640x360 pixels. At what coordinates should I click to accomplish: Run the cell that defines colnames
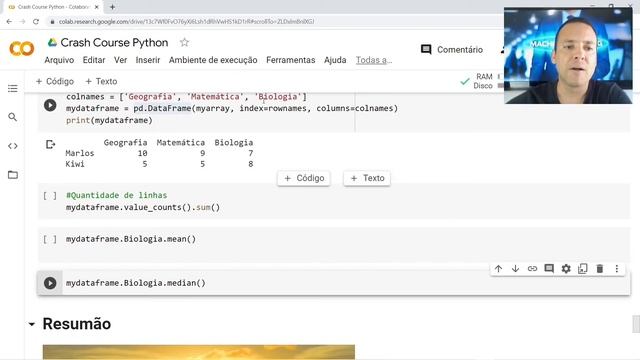click(x=50, y=105)
